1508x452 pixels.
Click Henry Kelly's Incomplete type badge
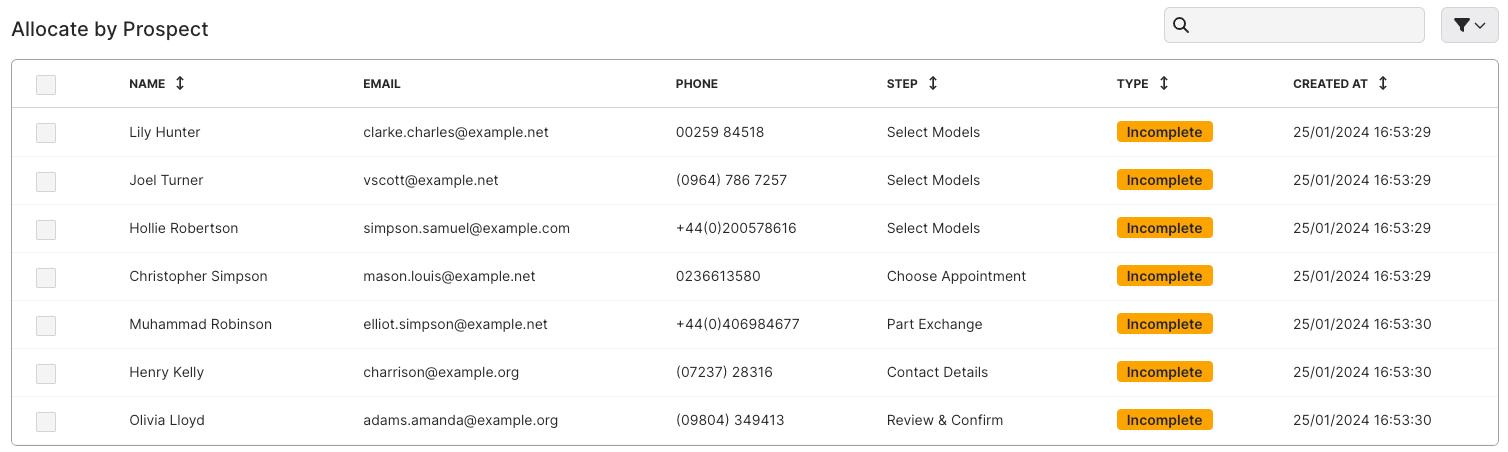coord(1164,372)
